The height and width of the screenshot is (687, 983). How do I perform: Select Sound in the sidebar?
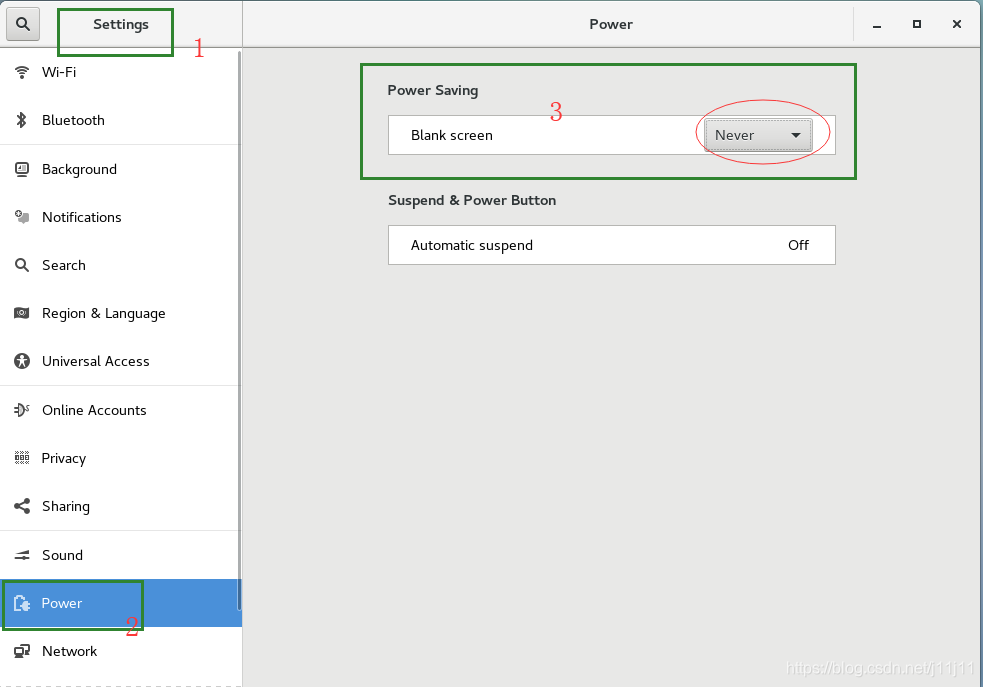click(x=120, y=555)
